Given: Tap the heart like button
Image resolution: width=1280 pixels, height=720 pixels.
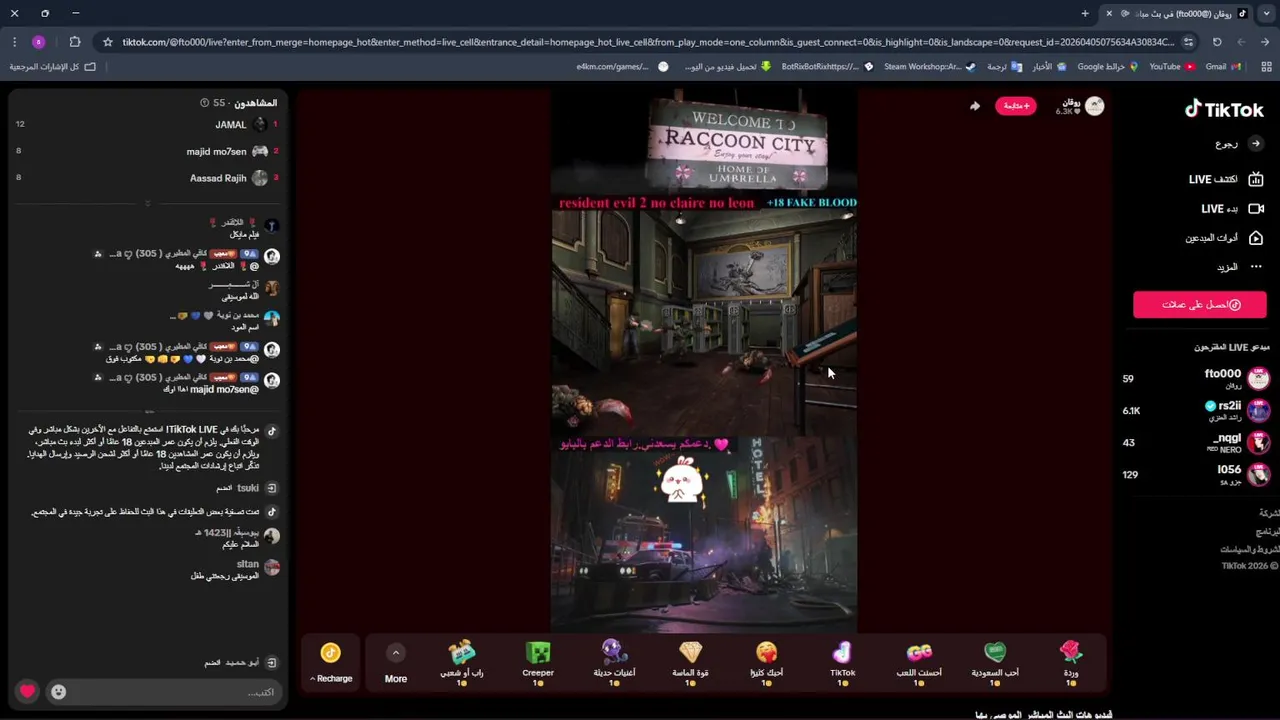Looking at the screenshot, I should [x=27, y=691].
